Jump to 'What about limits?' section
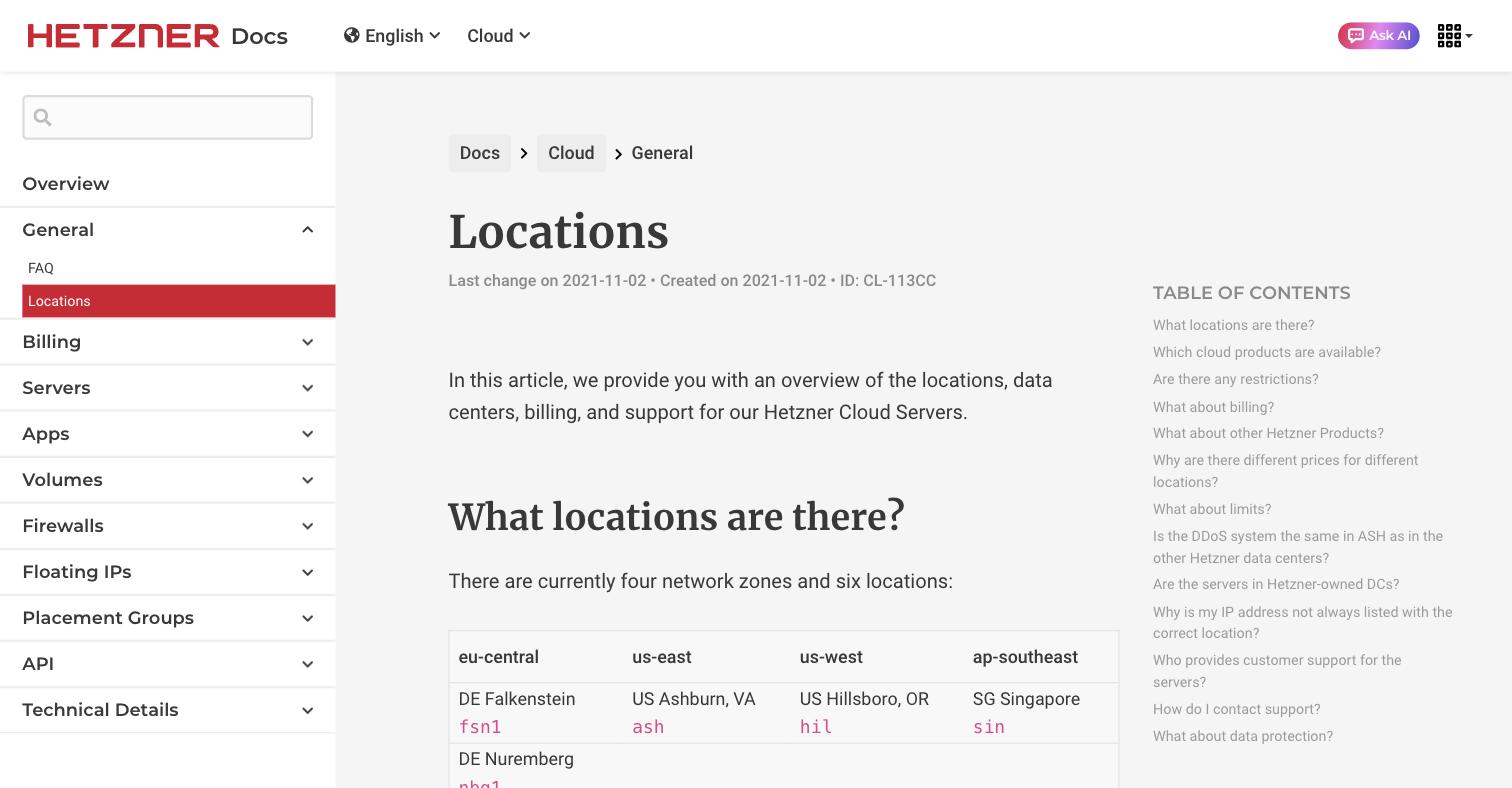Screen dimensions: 1512x788 (1212, 509)
